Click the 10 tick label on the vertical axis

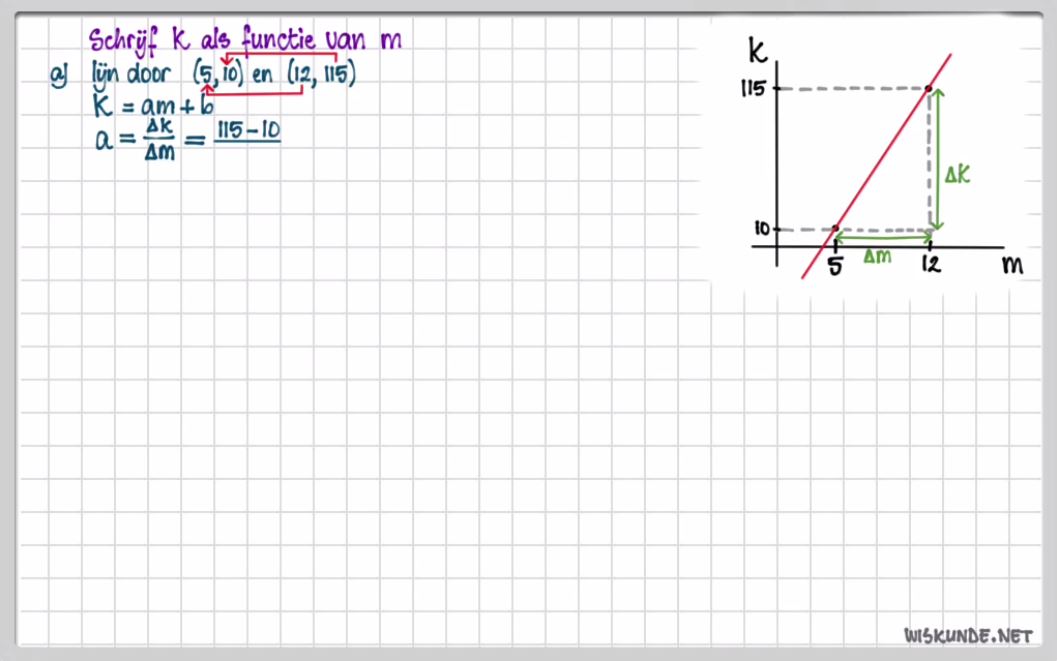(x=762, y=229)
